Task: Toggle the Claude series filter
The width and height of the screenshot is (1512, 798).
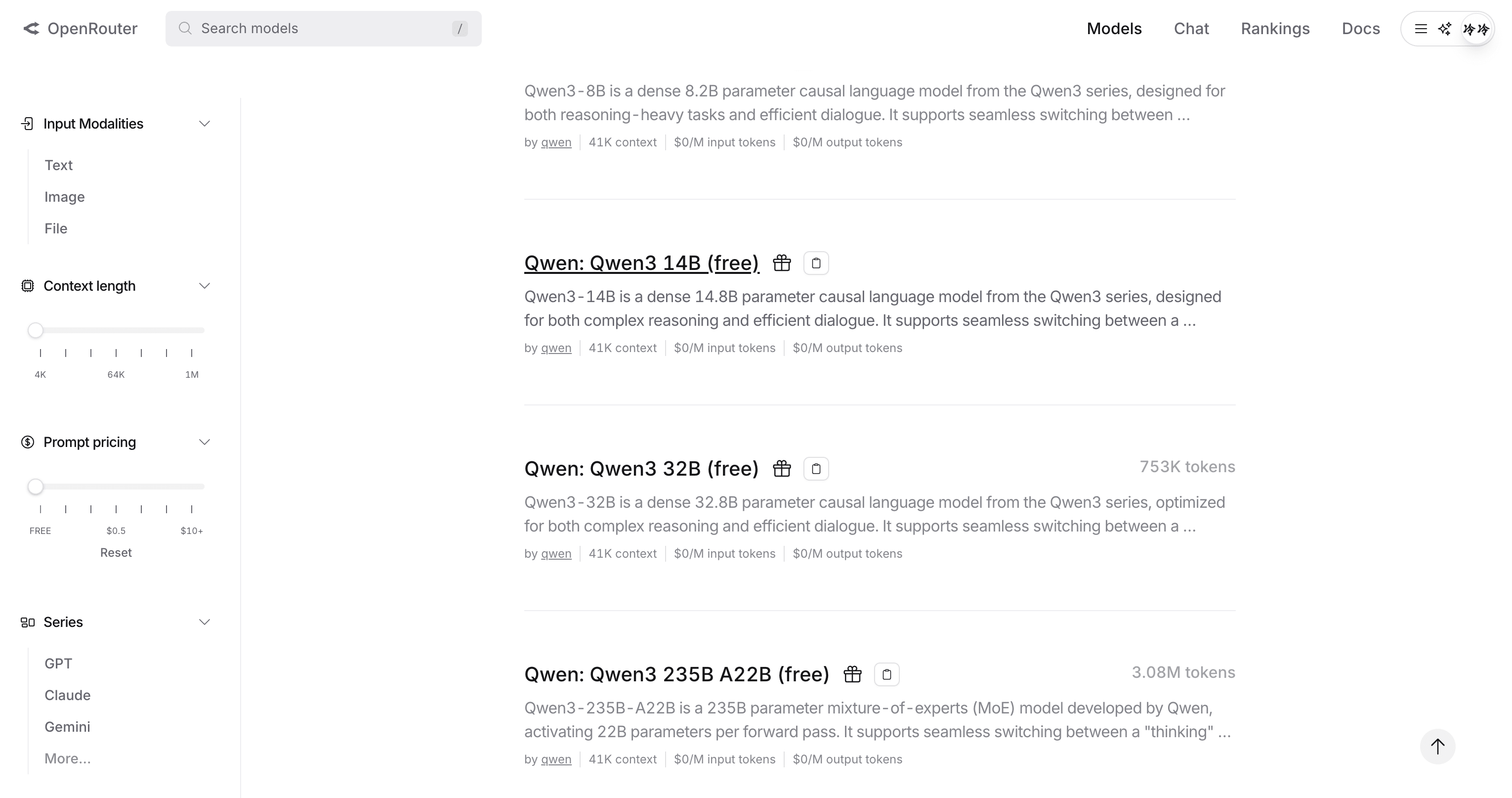Action: [x=68, y=695]
